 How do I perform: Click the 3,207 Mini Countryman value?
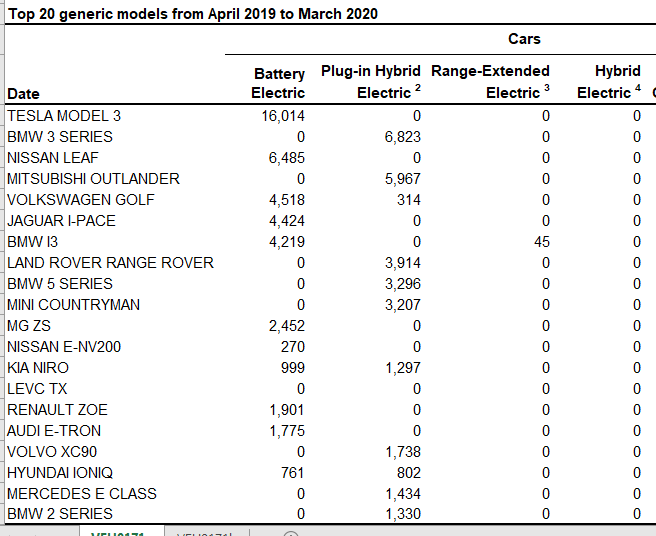(402, 305)
